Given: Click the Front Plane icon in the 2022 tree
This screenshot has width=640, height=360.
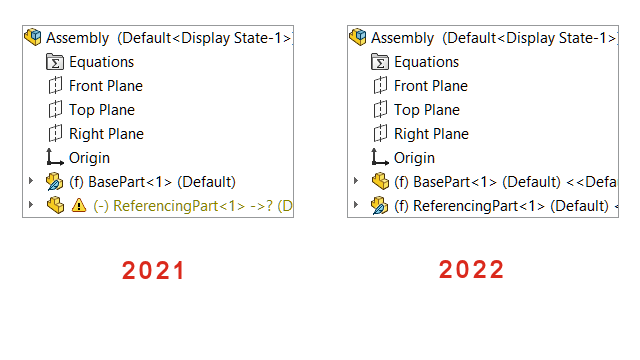Looking at the screenshot, I should click(x=380, y=86).
